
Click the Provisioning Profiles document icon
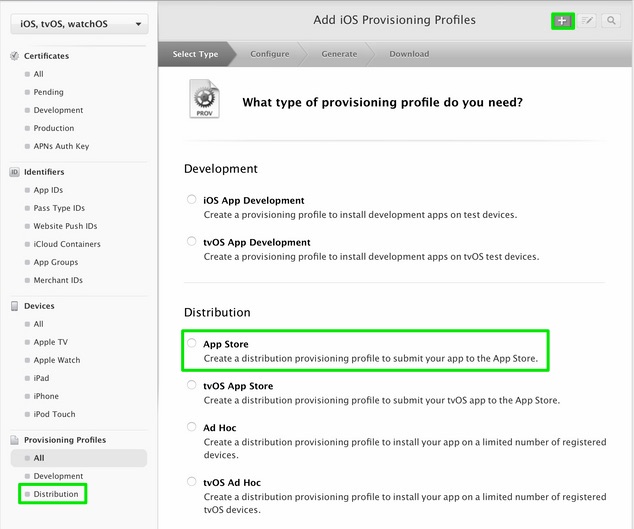(14, 440)
